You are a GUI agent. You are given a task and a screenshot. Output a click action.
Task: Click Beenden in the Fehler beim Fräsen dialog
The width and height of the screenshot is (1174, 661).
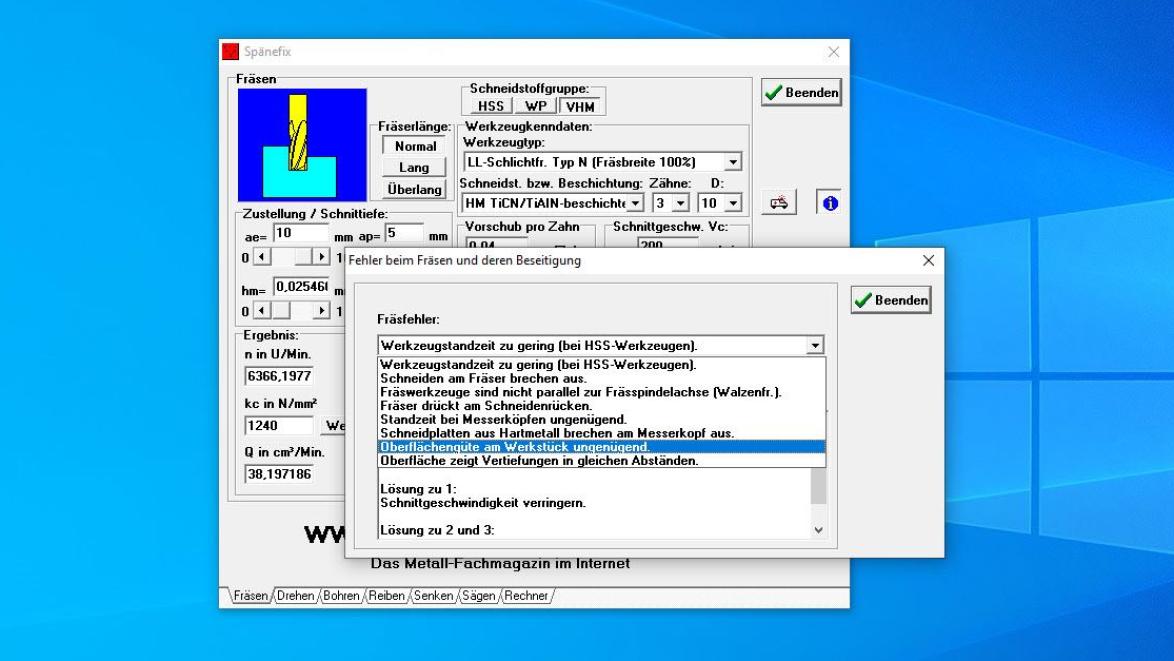click(891, 300)
